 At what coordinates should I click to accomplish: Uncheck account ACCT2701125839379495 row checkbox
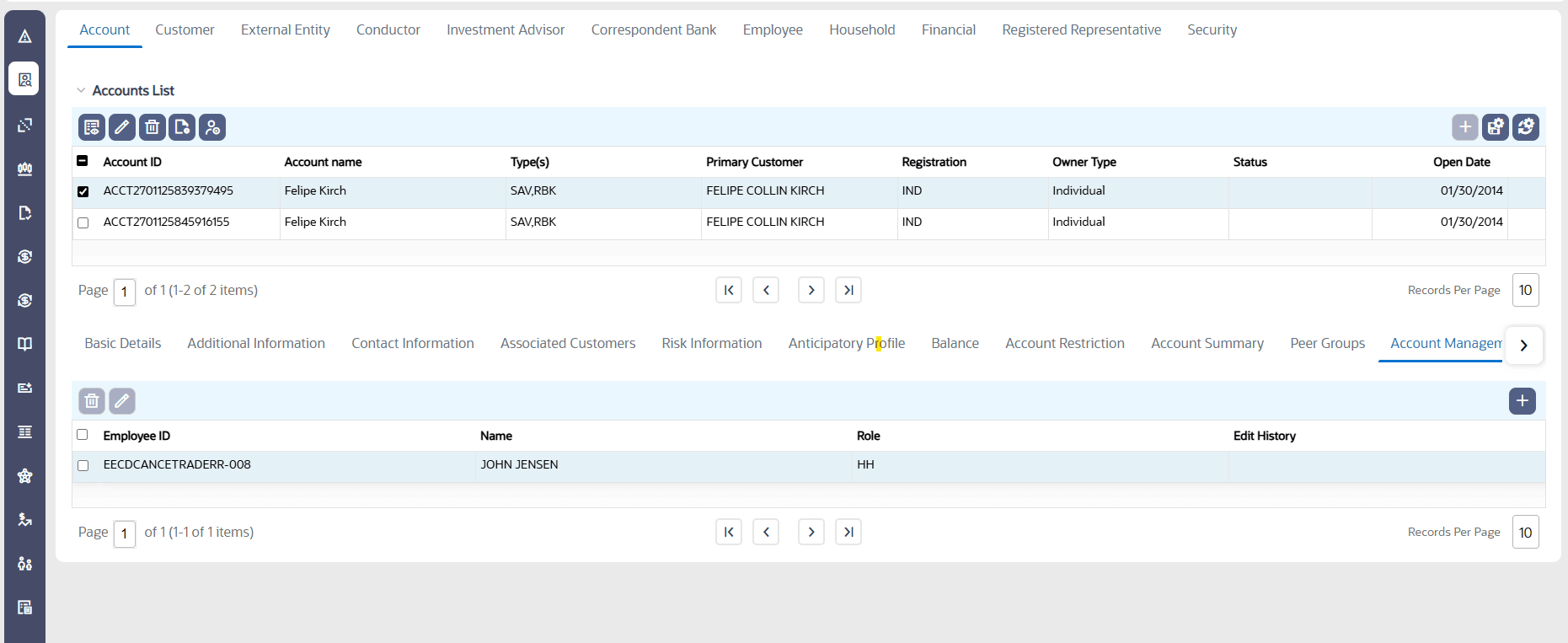(x=83, y=191)
